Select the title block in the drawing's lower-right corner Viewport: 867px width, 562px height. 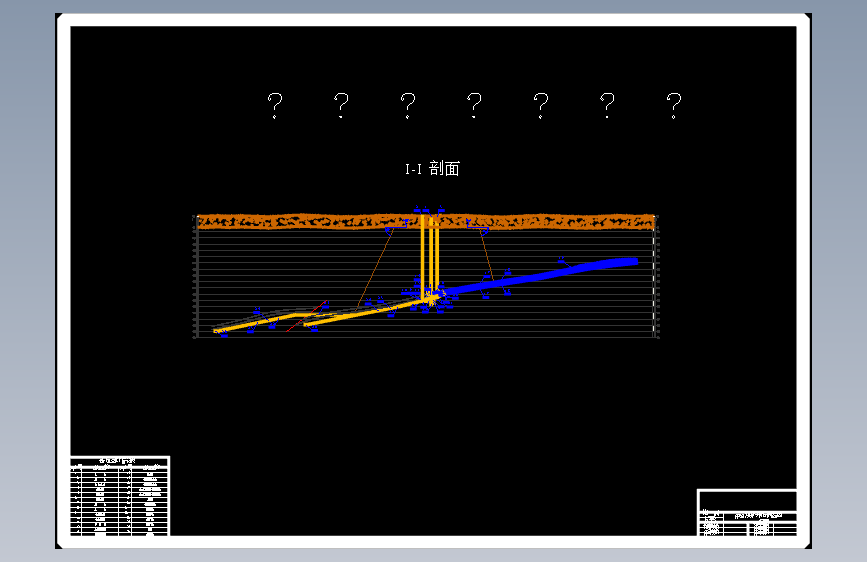click(747, 512)
